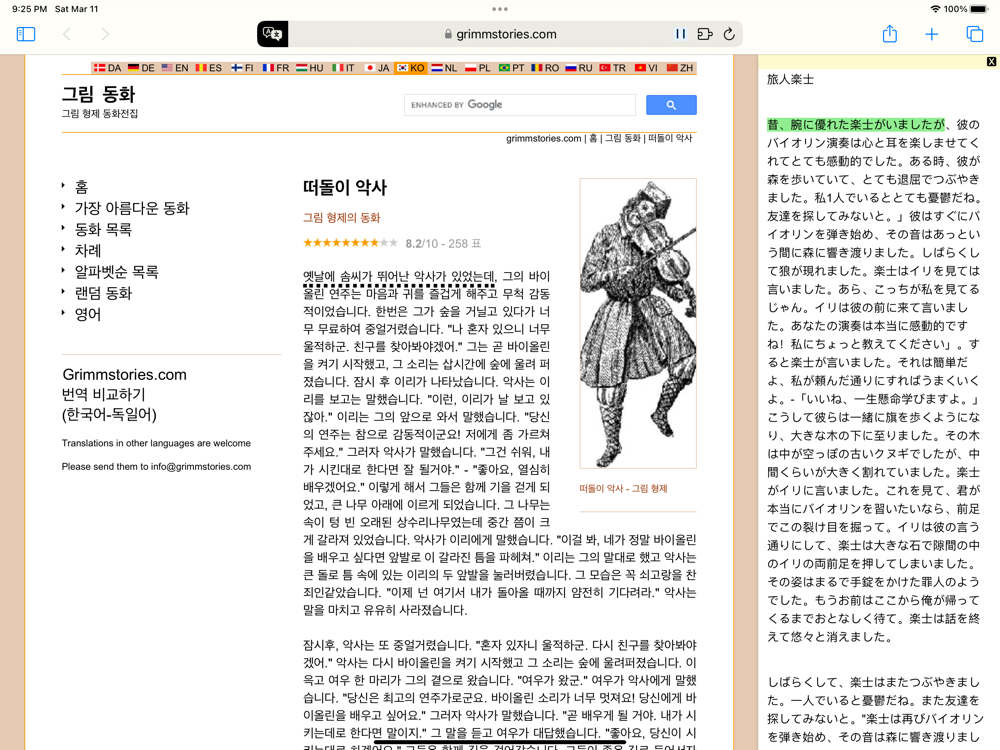Reload the grimmstories.com page
The height and width of the screenshot is (750, 1000).
coord(729,34)
